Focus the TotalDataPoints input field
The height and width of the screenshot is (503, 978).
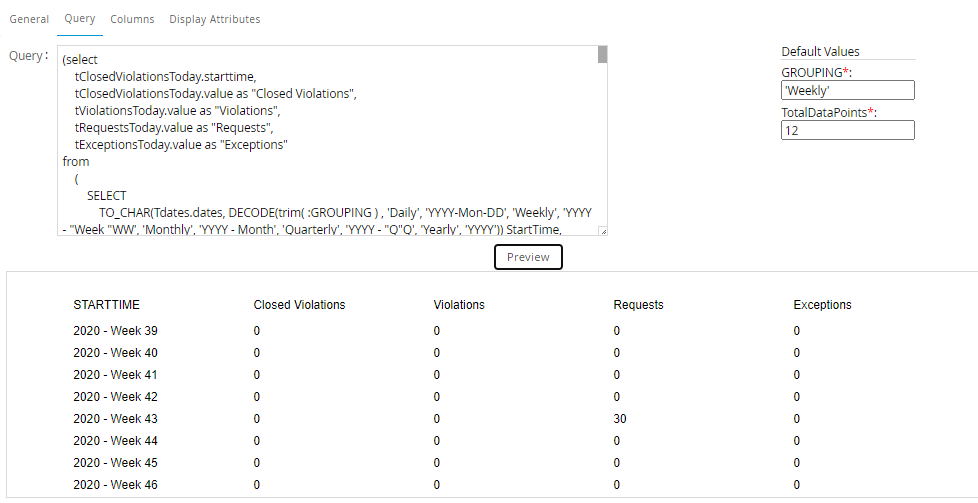pyautogui.click(x=847, y=130)
